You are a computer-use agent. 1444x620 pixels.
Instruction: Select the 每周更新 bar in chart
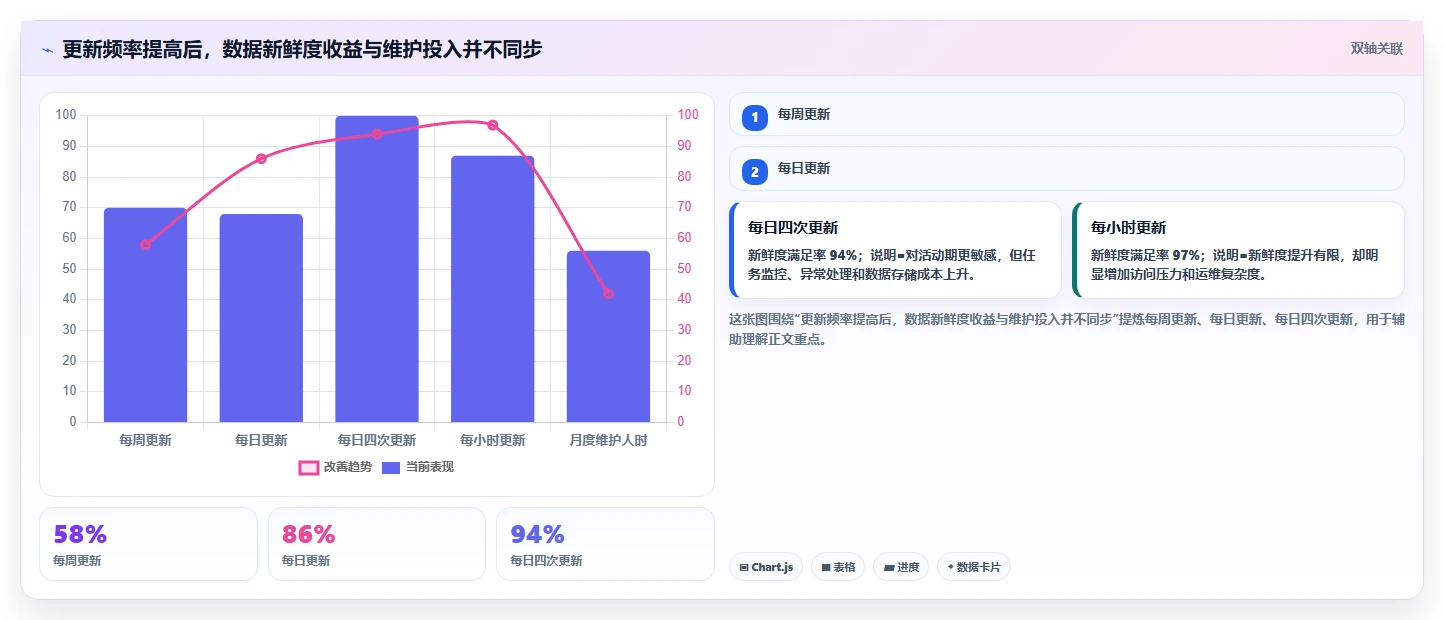pyautogui.click(x=145, y=315)
